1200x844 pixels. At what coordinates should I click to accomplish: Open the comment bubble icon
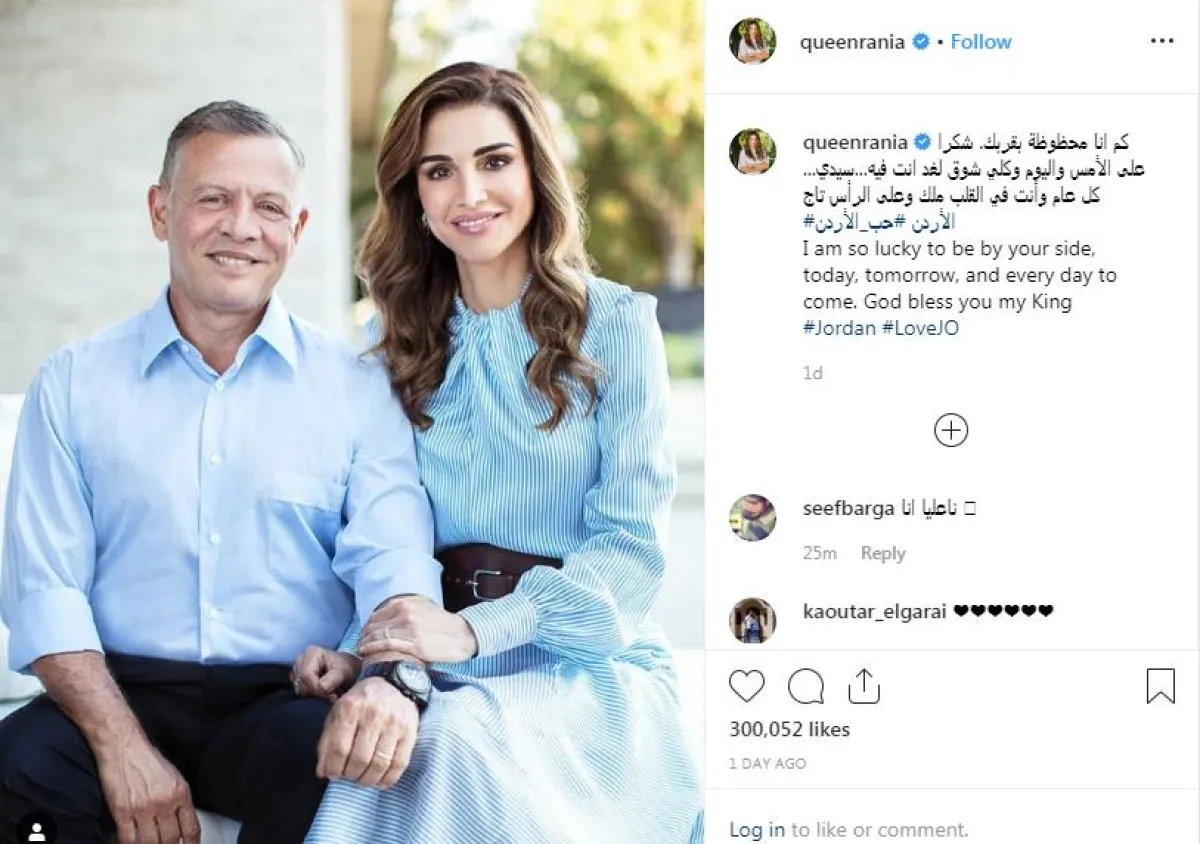tap(806, 686)
